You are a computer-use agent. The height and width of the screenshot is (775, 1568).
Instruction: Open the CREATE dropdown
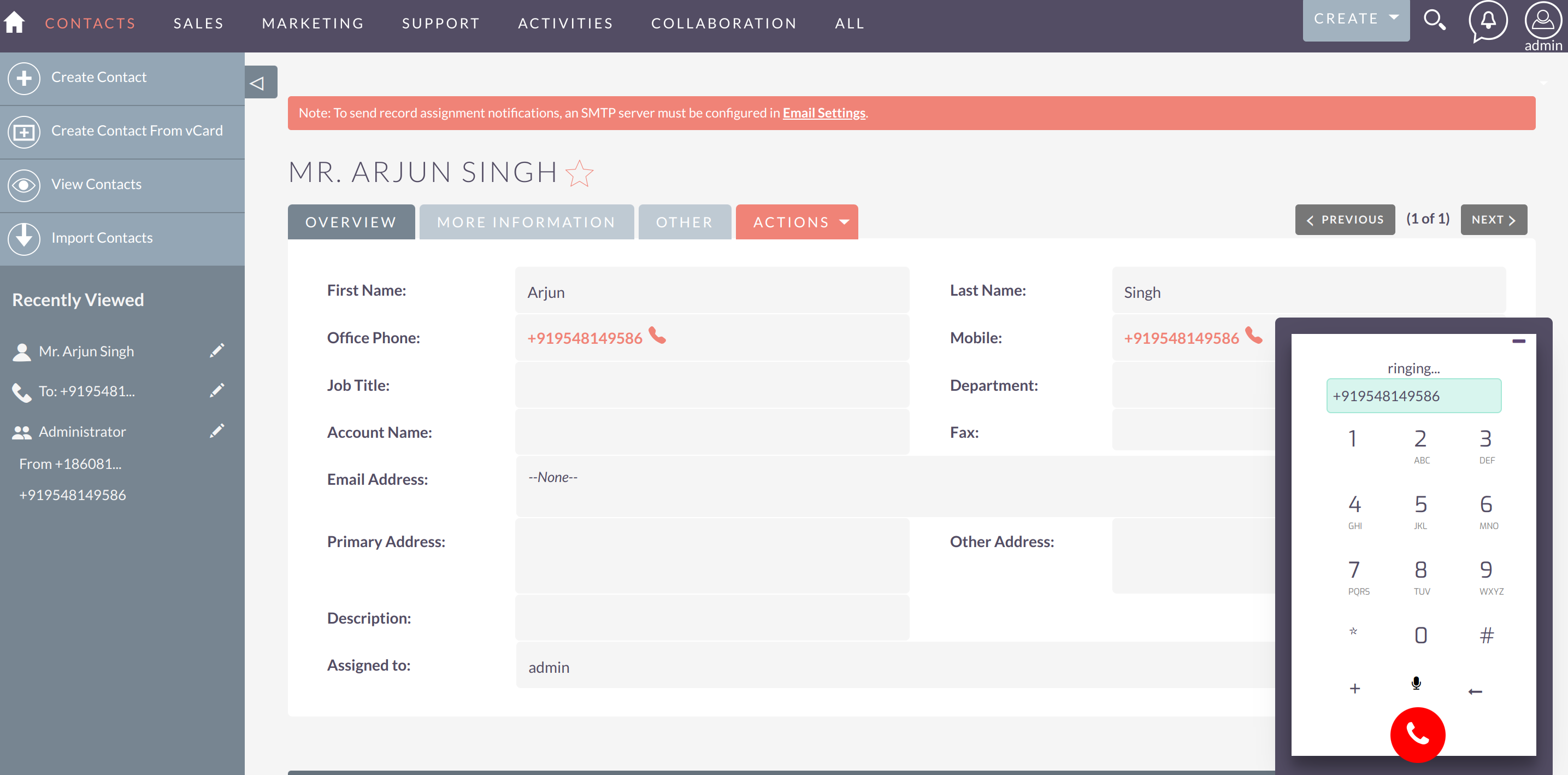click(1355, 18)
